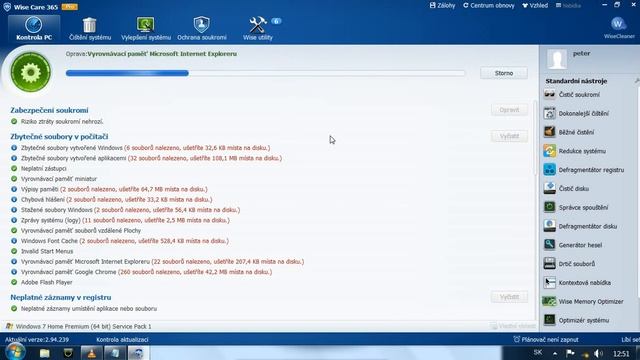Click the taskbar clock 12:51
The image size is (640, 360).
[621, 353]
